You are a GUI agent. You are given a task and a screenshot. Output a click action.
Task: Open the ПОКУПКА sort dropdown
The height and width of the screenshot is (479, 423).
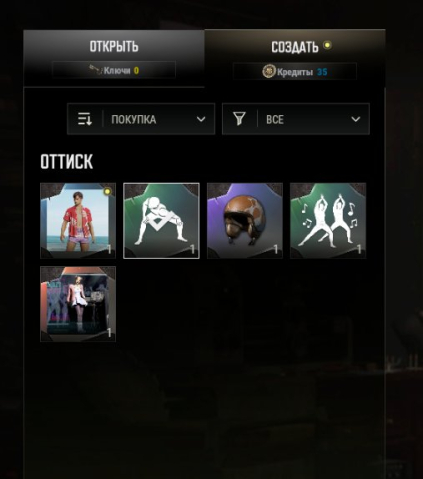pyautogui.click(x=141, y=119)
